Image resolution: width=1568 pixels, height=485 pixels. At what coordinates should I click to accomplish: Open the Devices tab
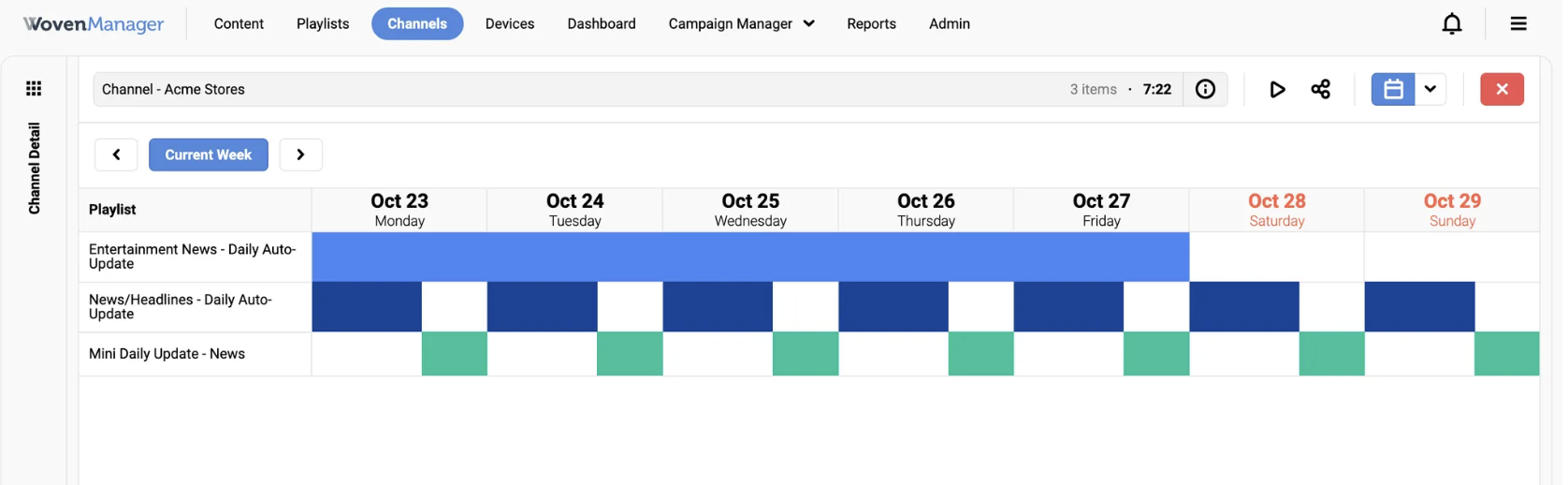tap(510, 23)
